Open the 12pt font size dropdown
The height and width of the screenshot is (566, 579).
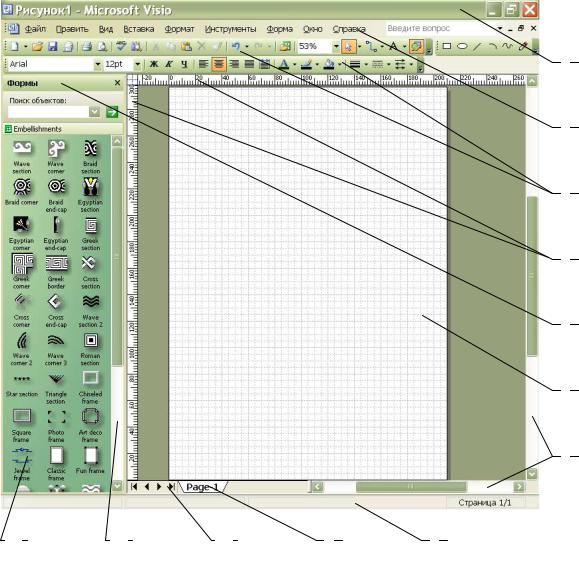(x=137, y=64)
